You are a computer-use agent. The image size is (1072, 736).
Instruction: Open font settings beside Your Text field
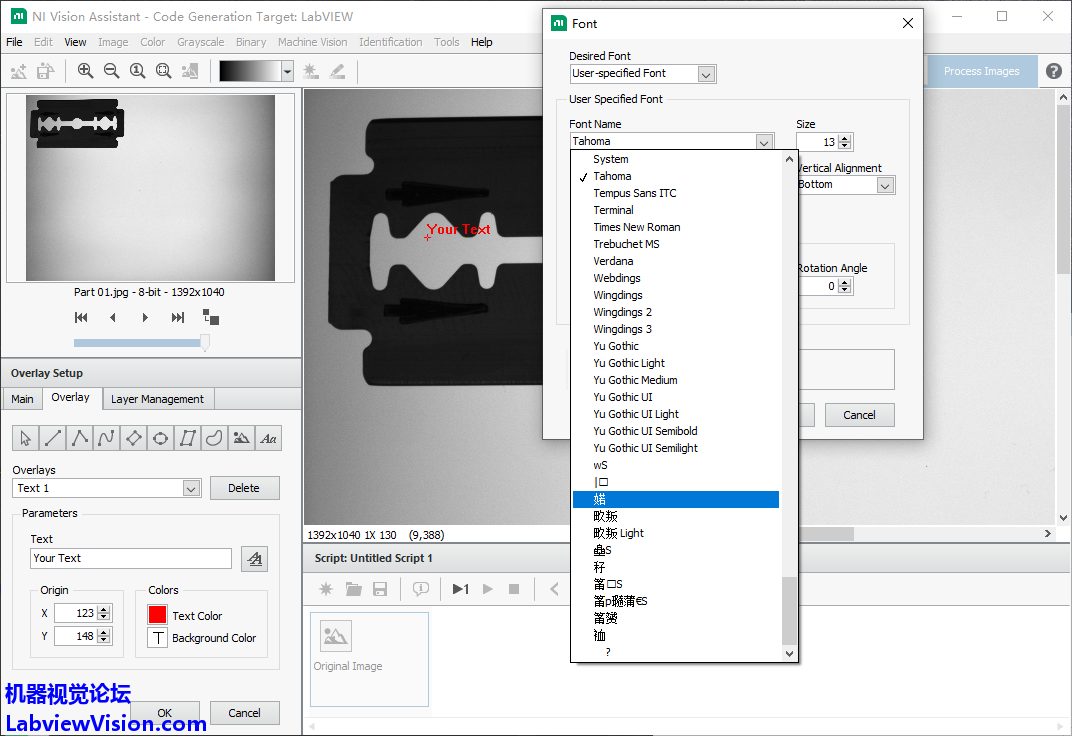(254, 559)
